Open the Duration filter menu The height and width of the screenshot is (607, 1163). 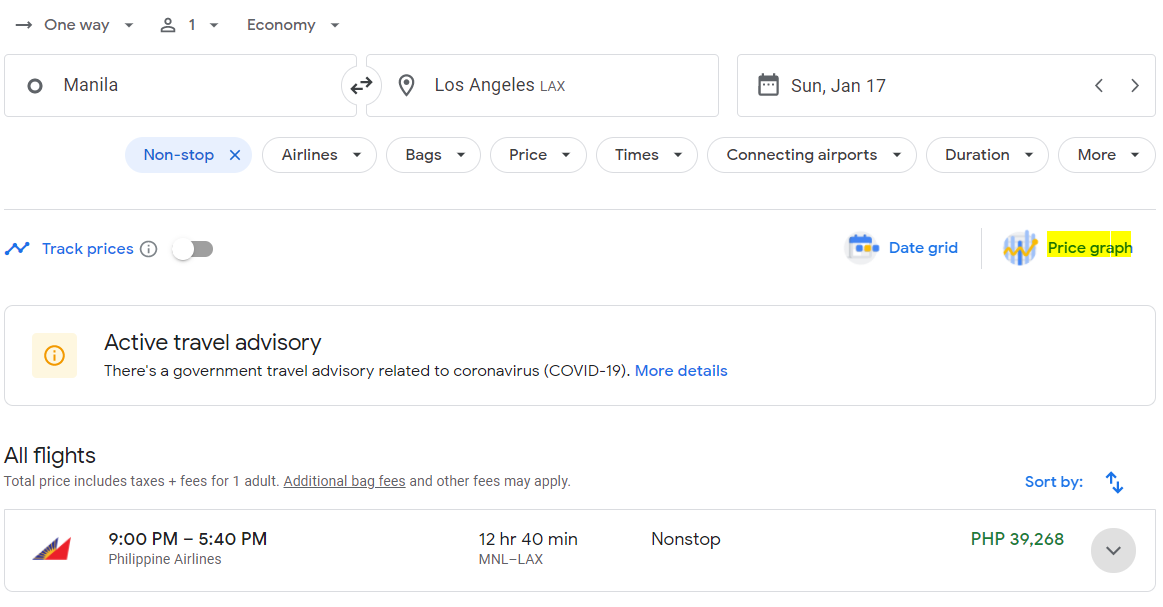tap(987, 155)
